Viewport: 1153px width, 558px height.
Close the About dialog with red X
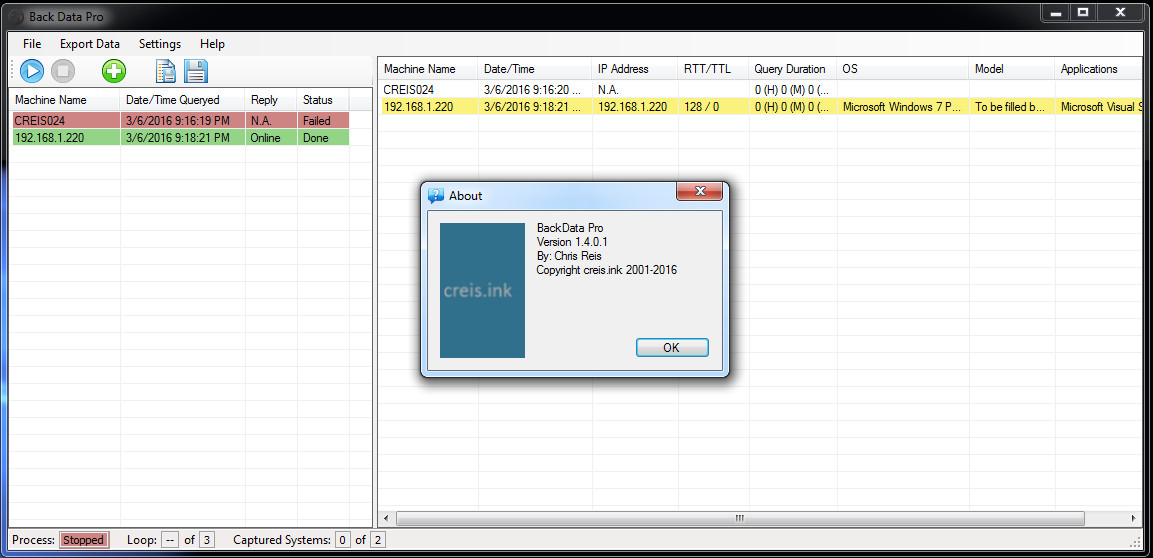tap(700, 191)
